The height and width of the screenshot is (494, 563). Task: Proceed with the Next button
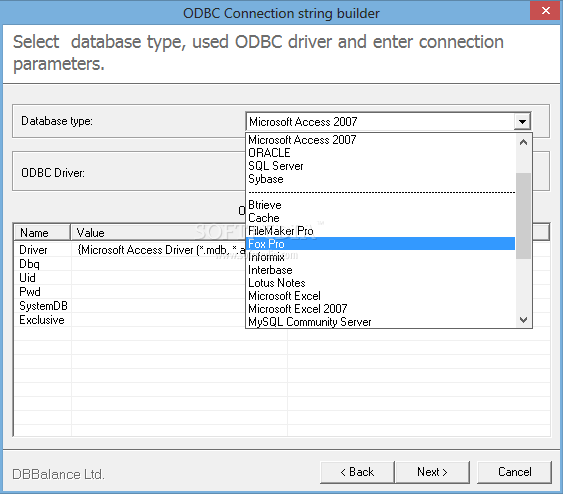[432, 472]
